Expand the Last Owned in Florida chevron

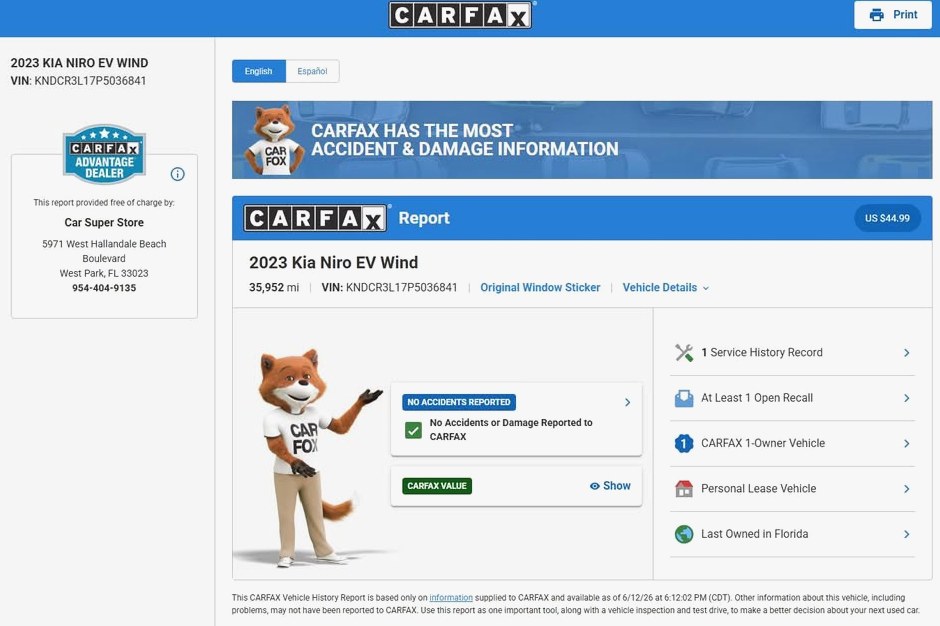[906, 534]
